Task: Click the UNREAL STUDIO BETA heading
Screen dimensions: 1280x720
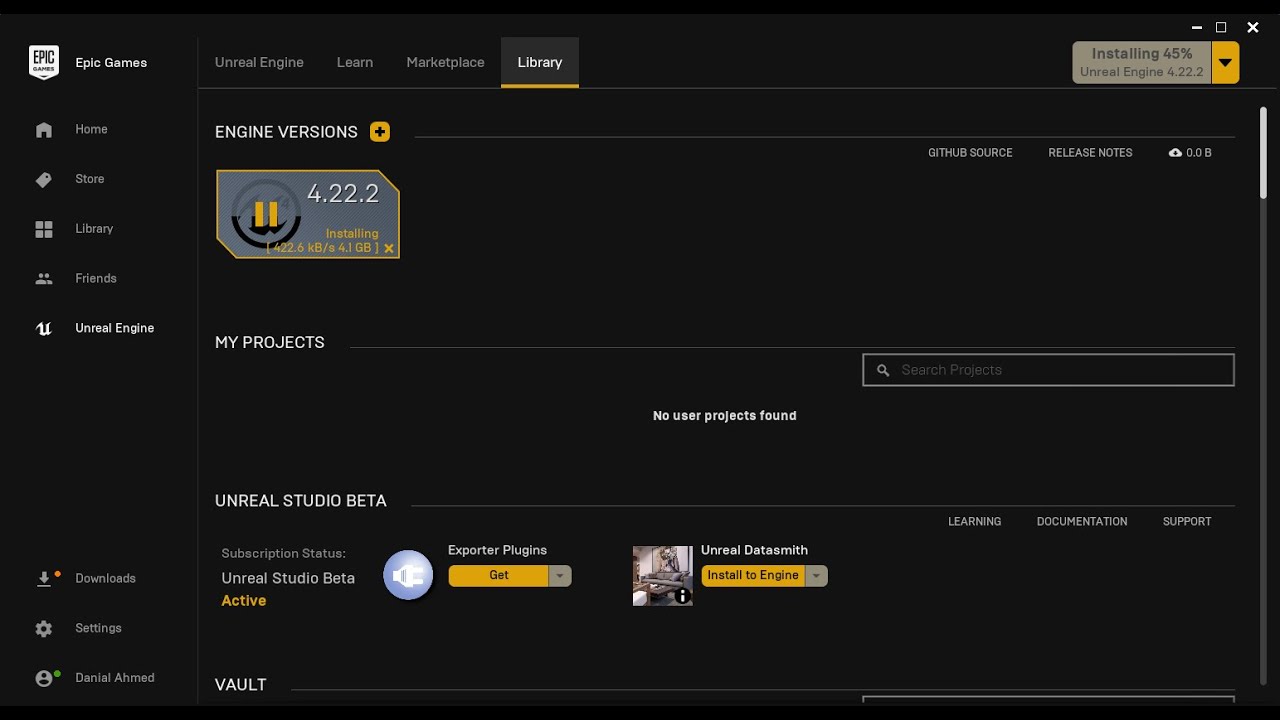Action: click(301, 501)
